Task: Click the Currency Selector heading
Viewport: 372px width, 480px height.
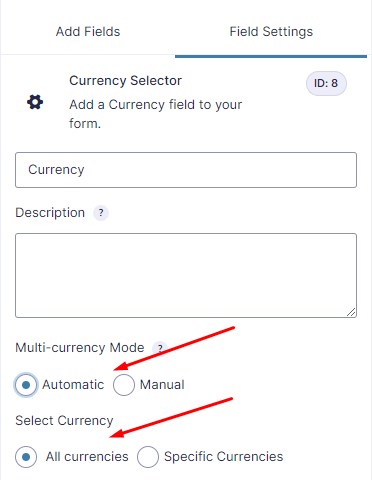Action: pyautogui.click(x=125, y=81)
